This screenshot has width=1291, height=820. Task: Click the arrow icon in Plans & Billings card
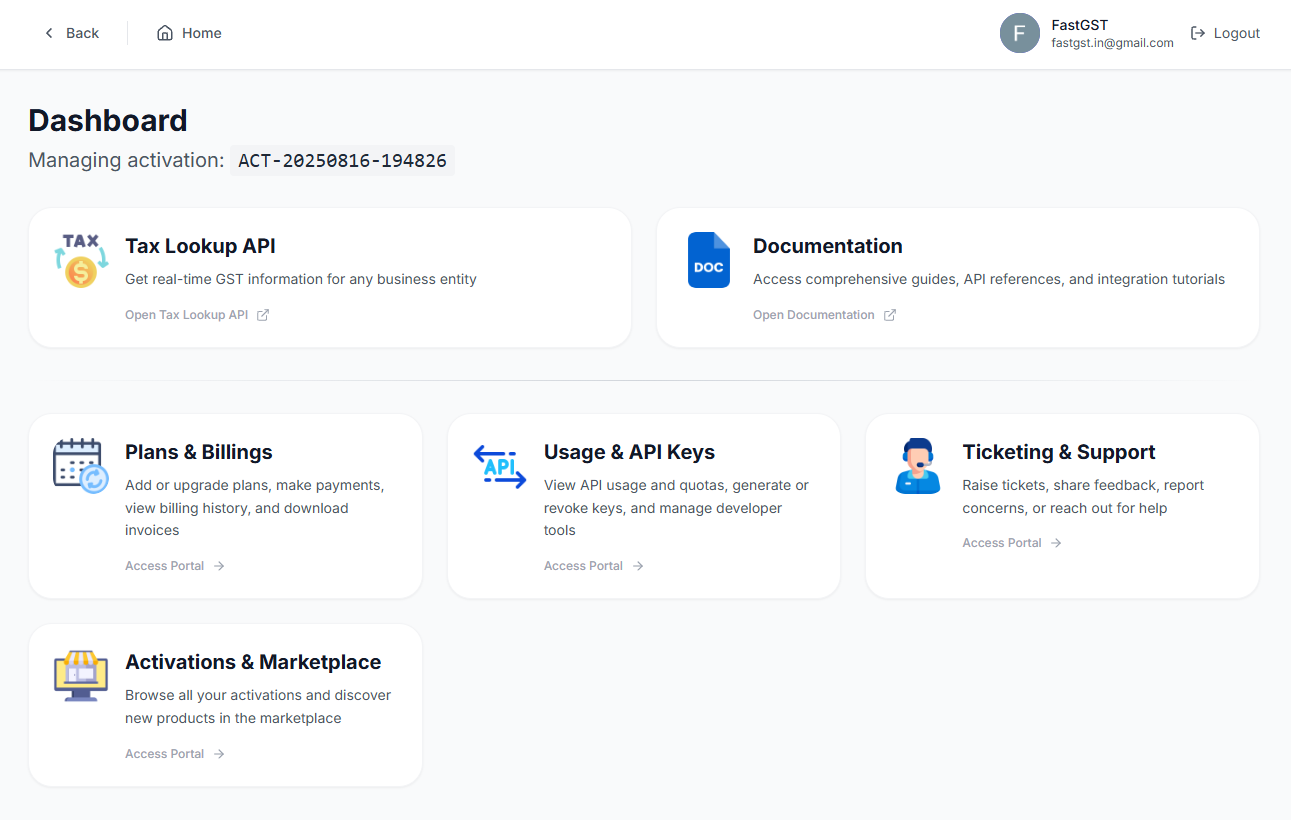point(219,566)
